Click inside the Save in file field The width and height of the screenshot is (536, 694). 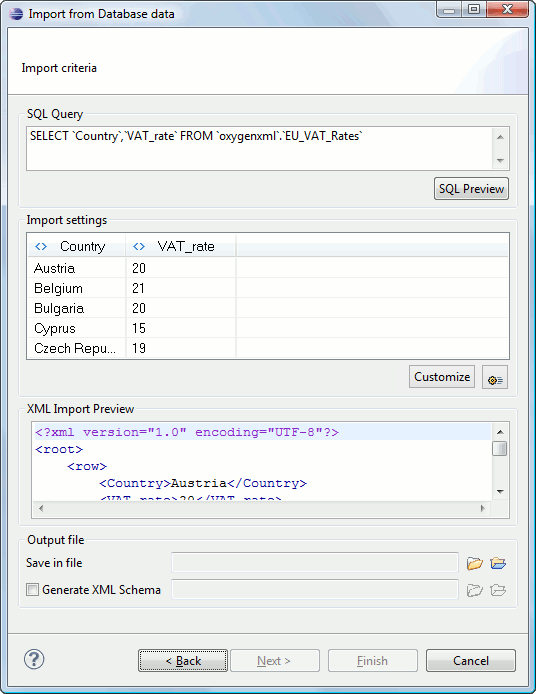pyautogui.click(x=315, y=563)
